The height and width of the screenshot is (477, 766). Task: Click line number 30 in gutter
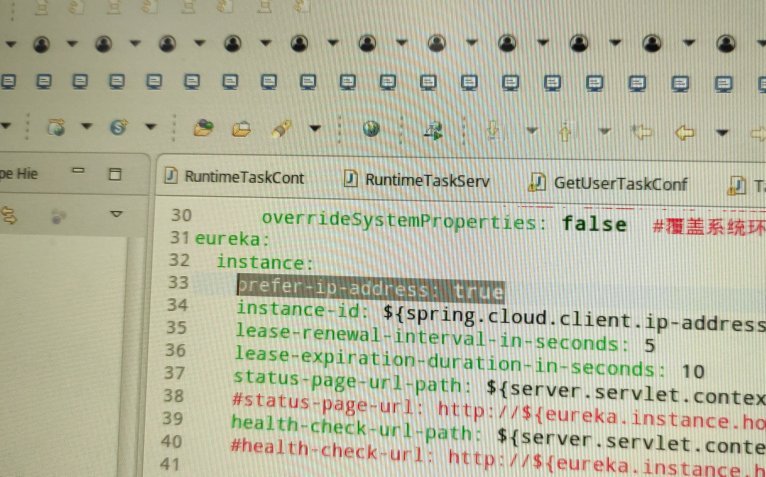click(181, 215)
